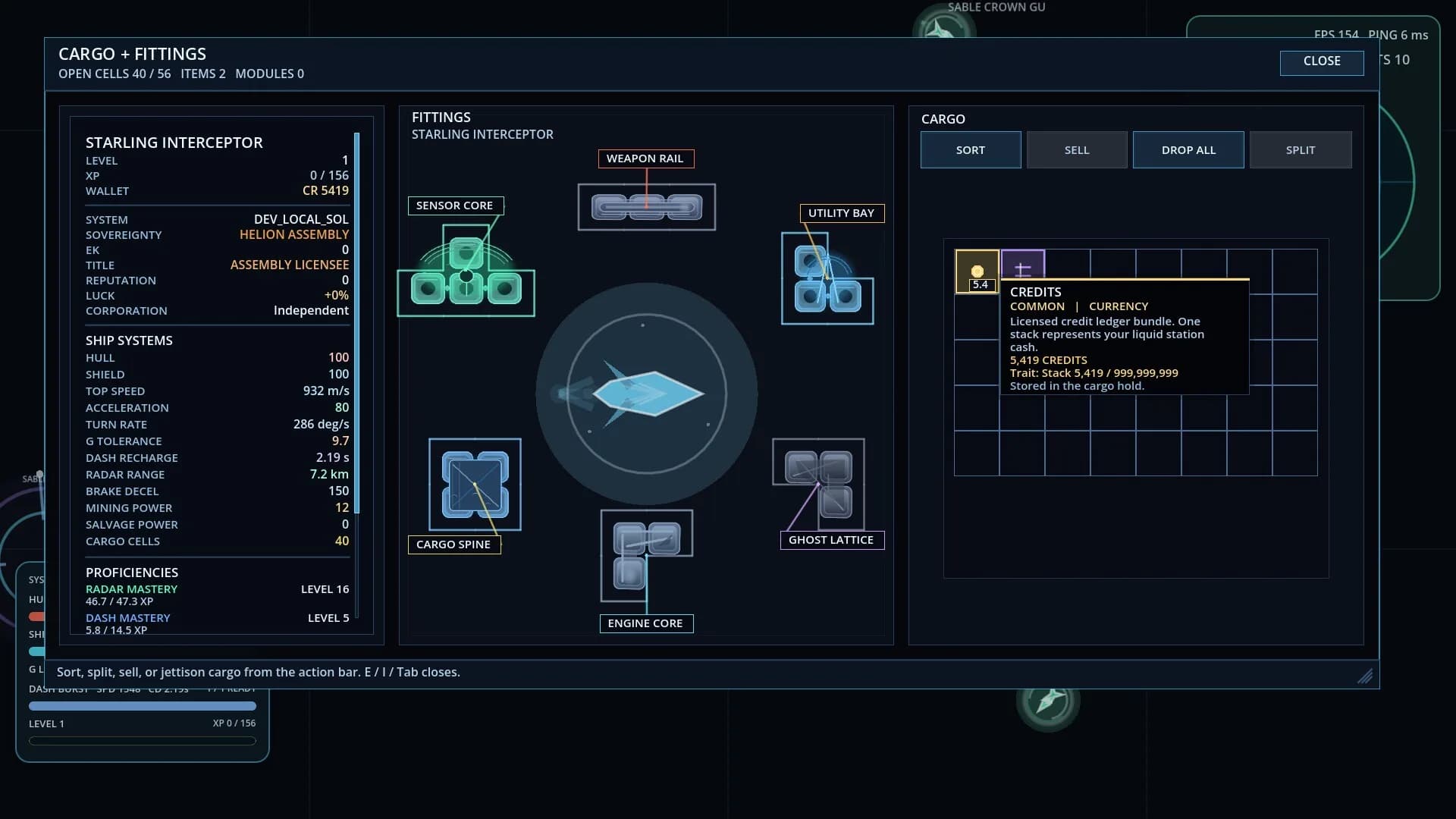Viewport: 1456px width, 819px height.
Task: Click the resize grip at window corner
Action: click(1365, 676)
